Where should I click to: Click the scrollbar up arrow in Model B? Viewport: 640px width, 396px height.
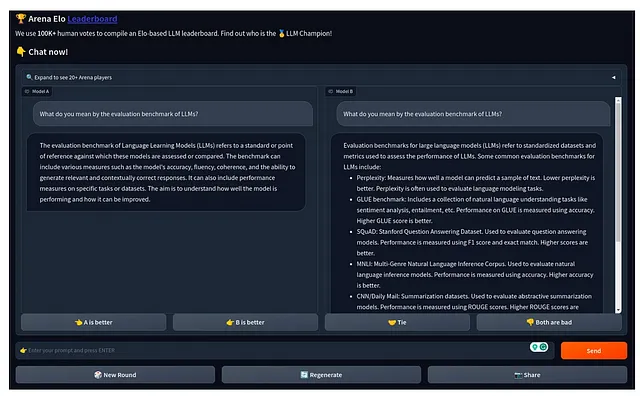point(618,100)
